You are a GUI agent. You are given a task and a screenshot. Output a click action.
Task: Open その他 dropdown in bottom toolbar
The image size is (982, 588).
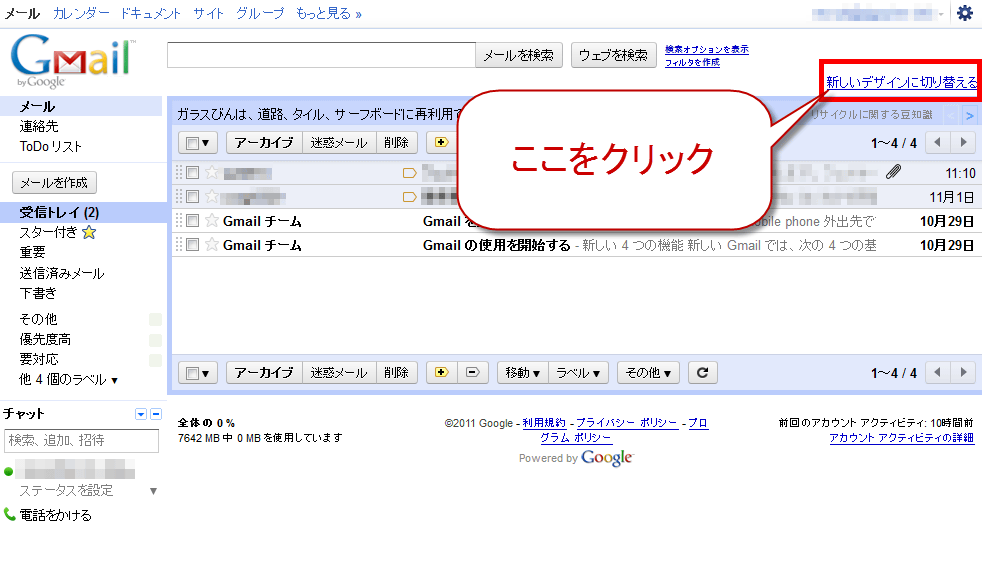pos(648,373)
